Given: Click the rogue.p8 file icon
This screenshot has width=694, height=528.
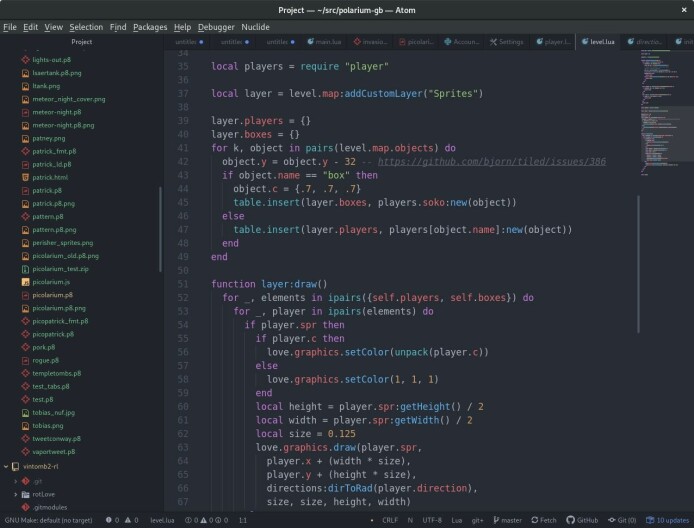Looking at the screenshot, I should tap(26, 360).
